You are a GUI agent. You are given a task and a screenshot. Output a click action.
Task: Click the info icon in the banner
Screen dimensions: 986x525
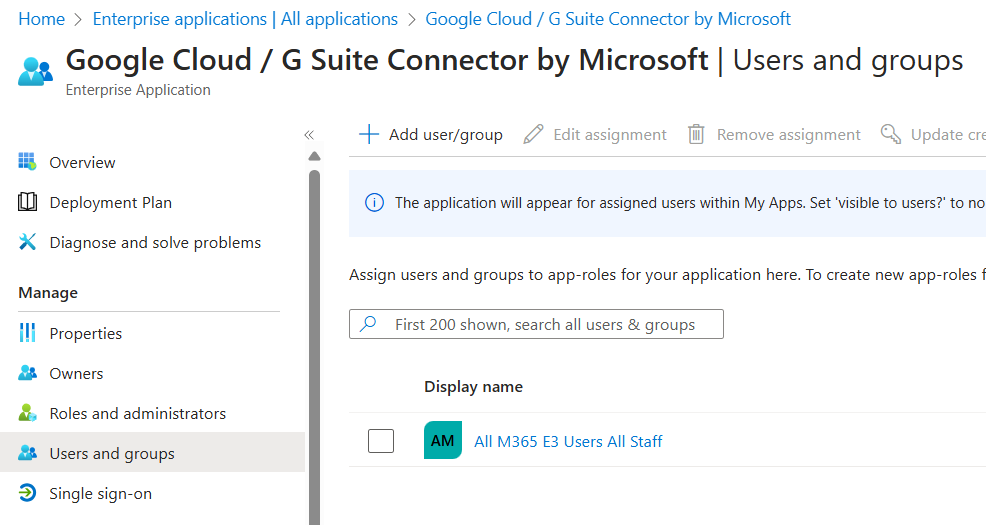click(x=374, y=203)
